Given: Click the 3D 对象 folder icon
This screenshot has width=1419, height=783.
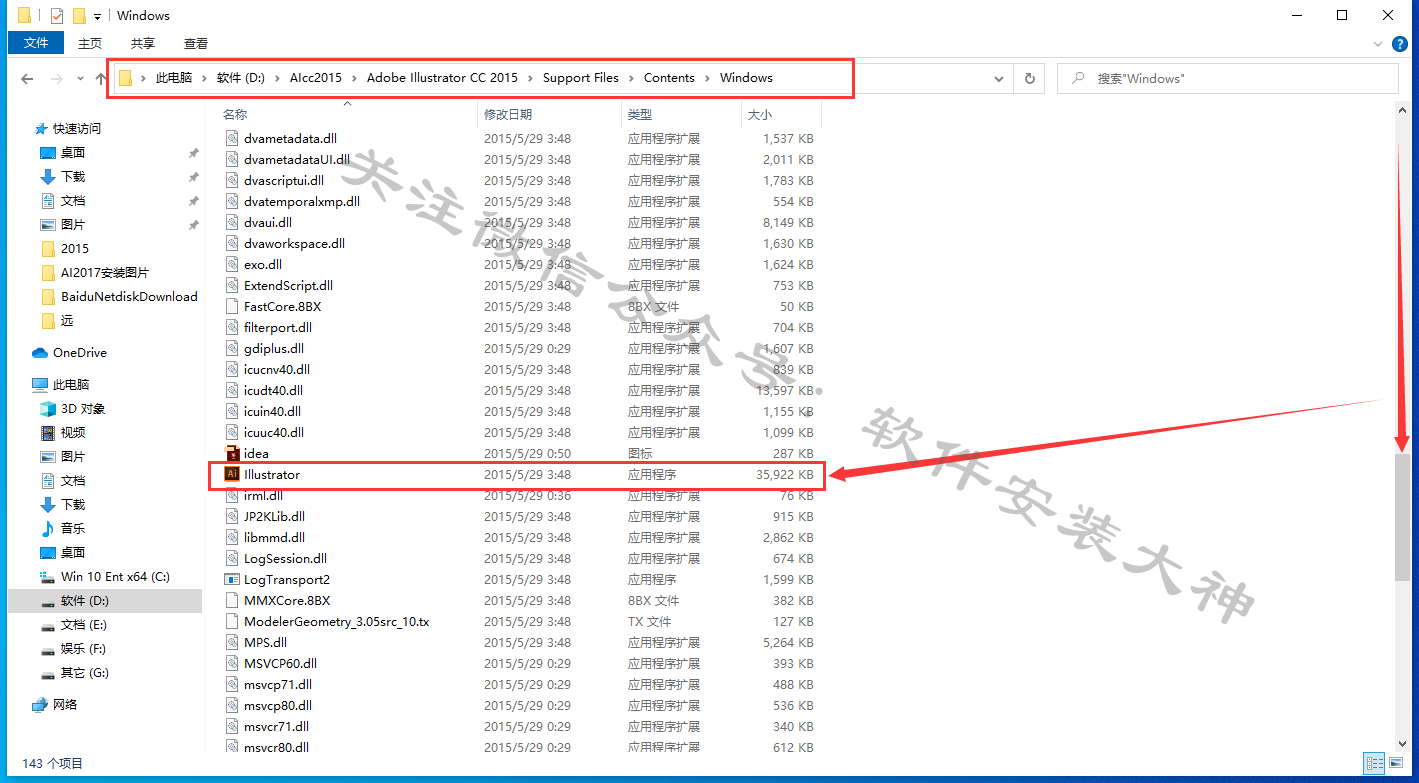Looking at the screenshot, I should point(47,409).
